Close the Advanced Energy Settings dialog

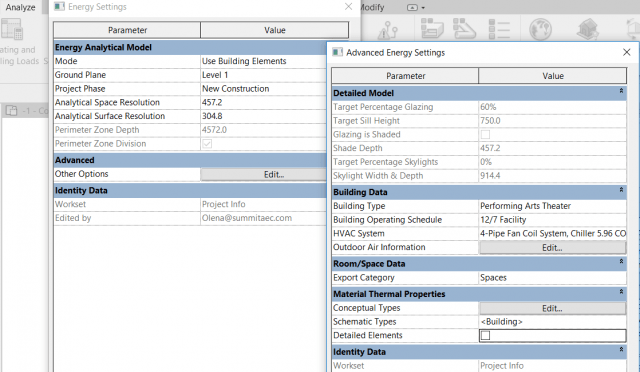(x=627, y=52)
